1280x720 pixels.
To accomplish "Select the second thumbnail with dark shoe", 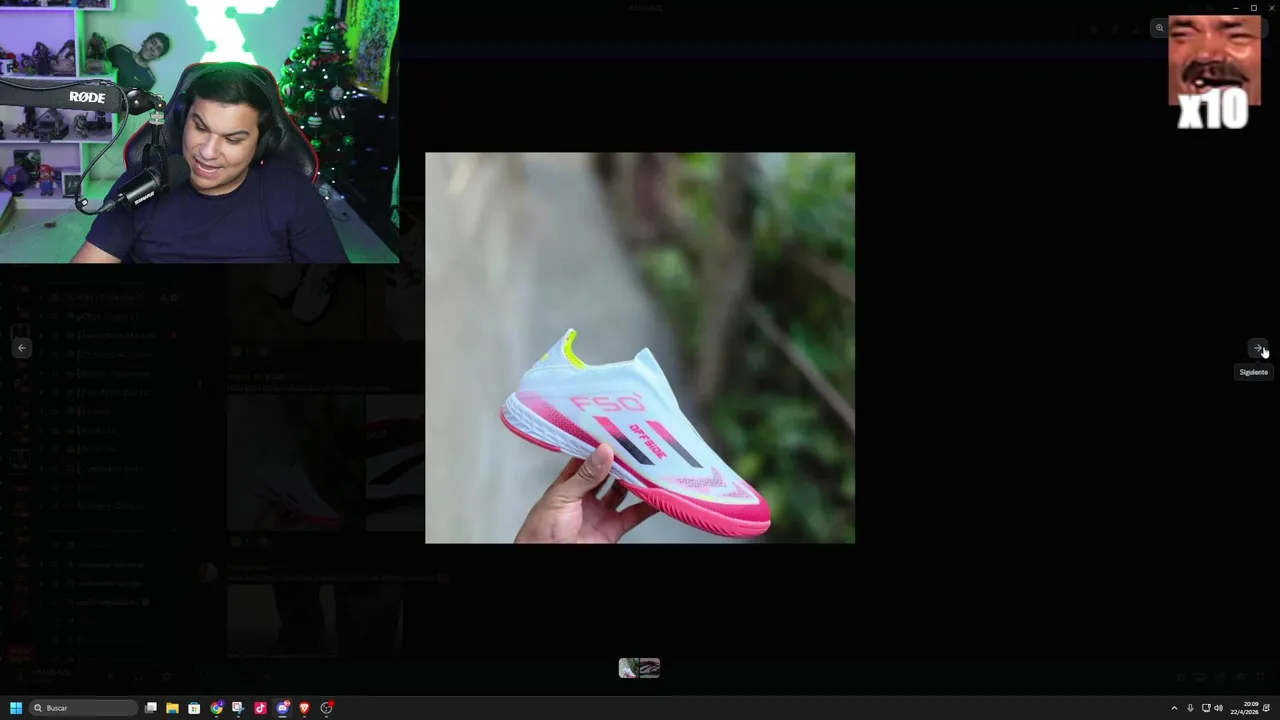I will 650,668.
